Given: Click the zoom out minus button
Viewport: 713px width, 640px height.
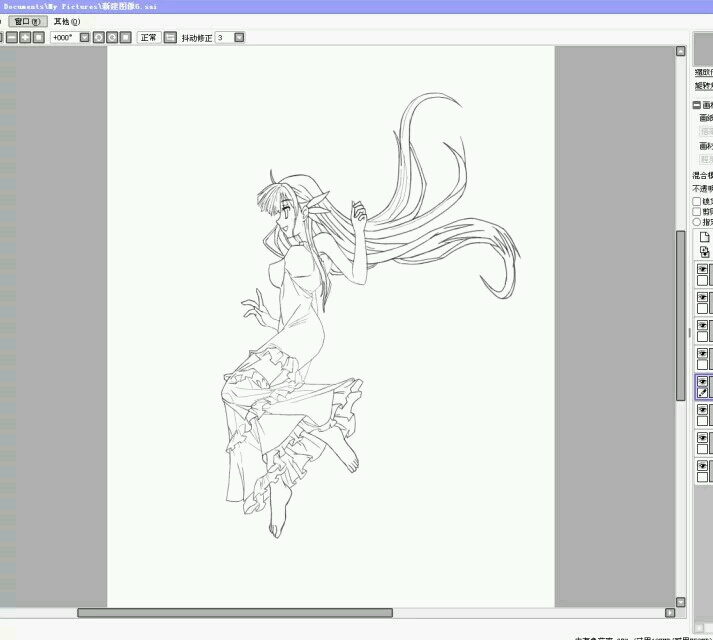Looking at the screenshot, I should (11, 37).
